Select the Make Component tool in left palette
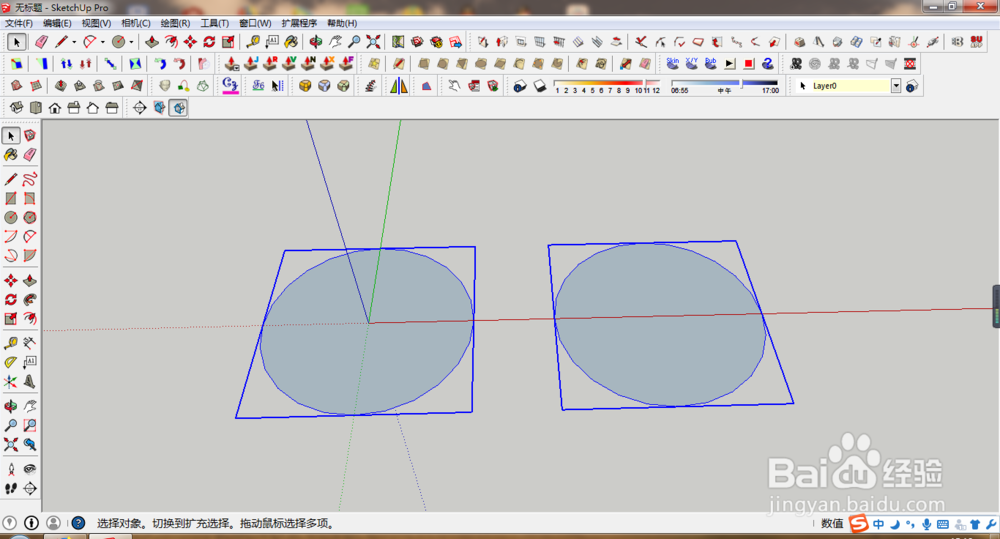Screen dimensions: 1000x539 29,136
